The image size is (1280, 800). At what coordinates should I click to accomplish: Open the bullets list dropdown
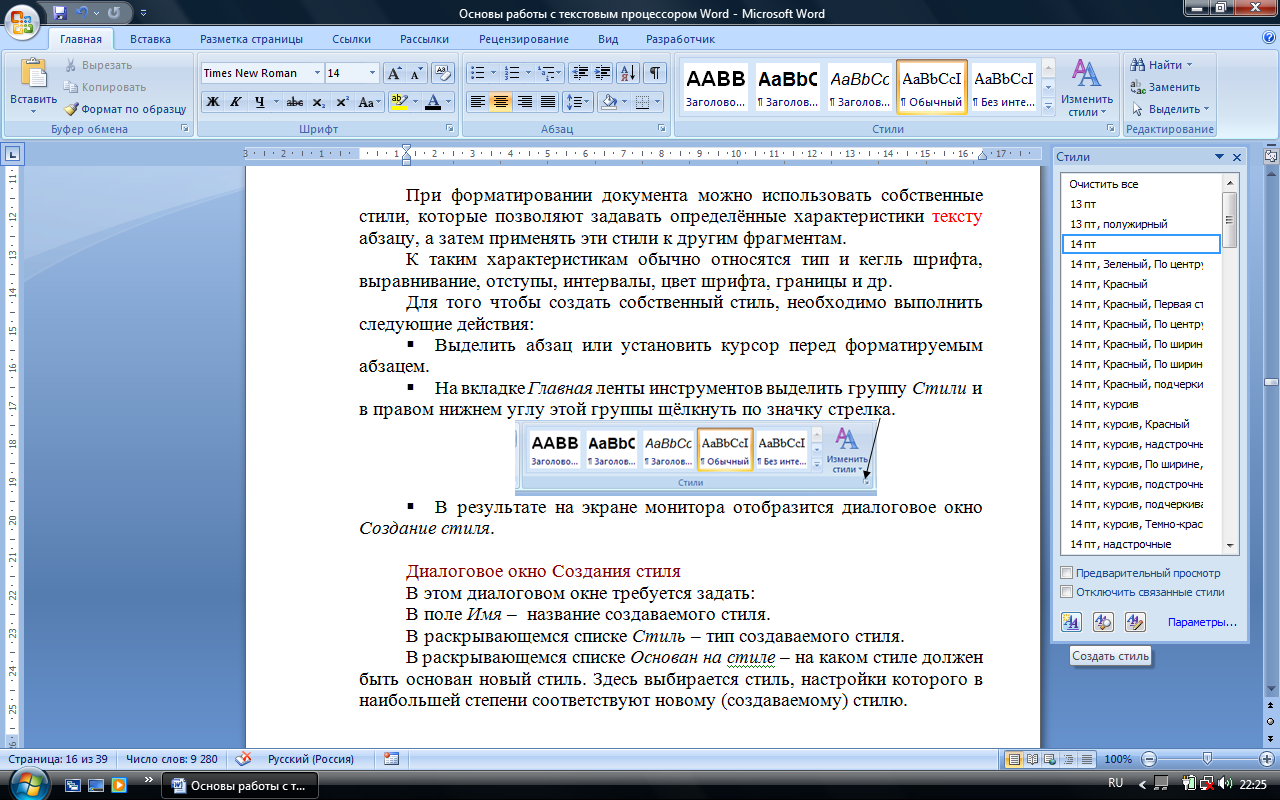tap(493, 73)
